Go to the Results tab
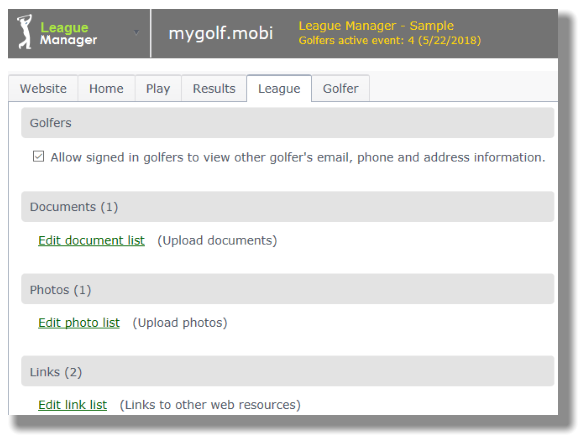 tap(214, 89)
